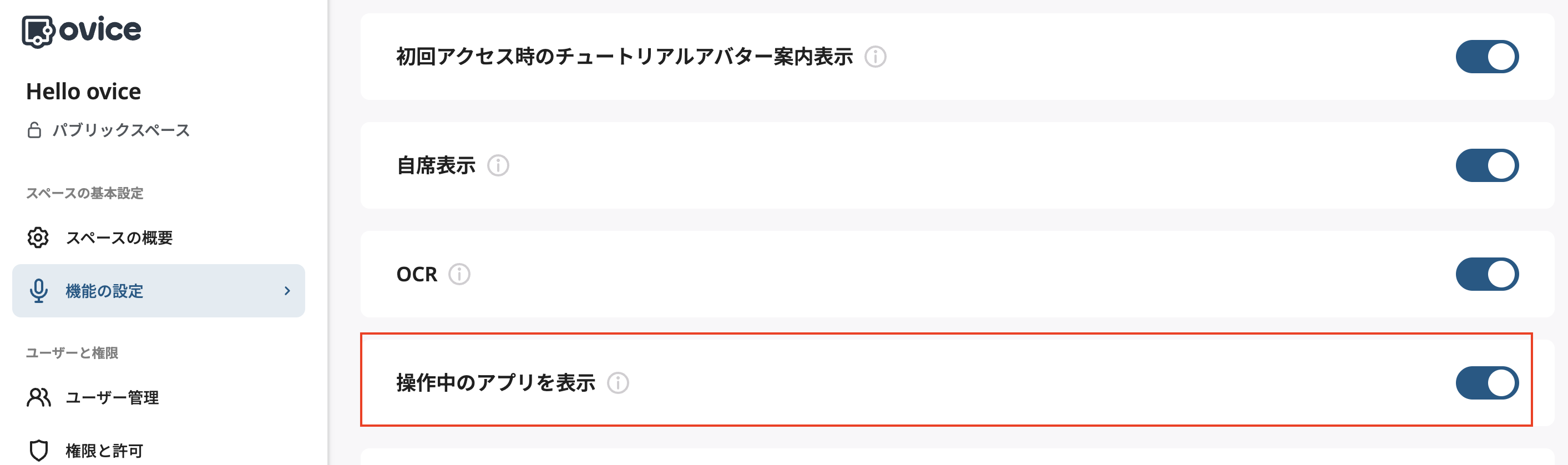Viewport: 1568px width, 465px height.
Task: Open ユーザー管理 settings
Action: click(113, 398)
